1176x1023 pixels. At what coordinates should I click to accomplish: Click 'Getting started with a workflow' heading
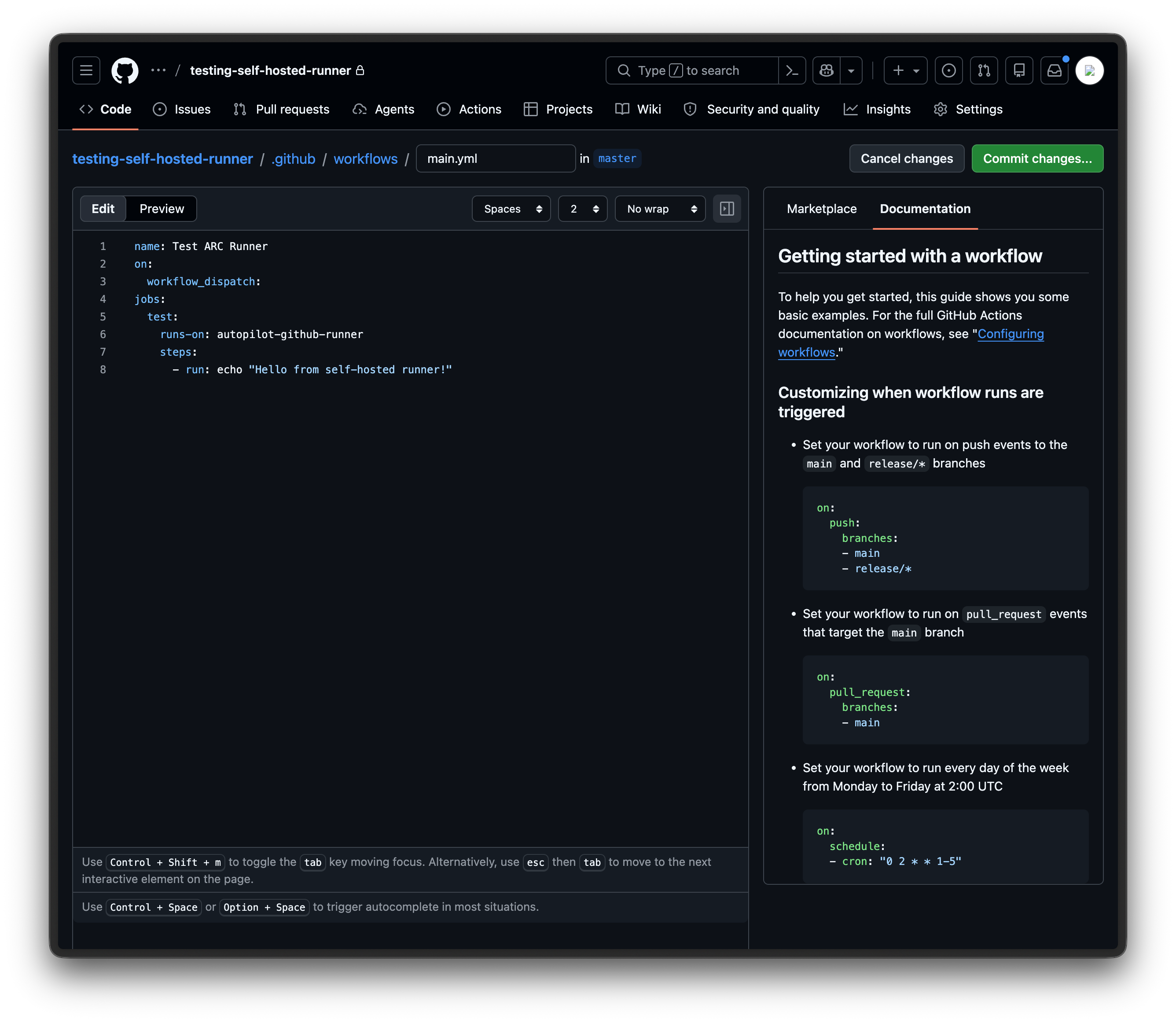pos(910,256)
